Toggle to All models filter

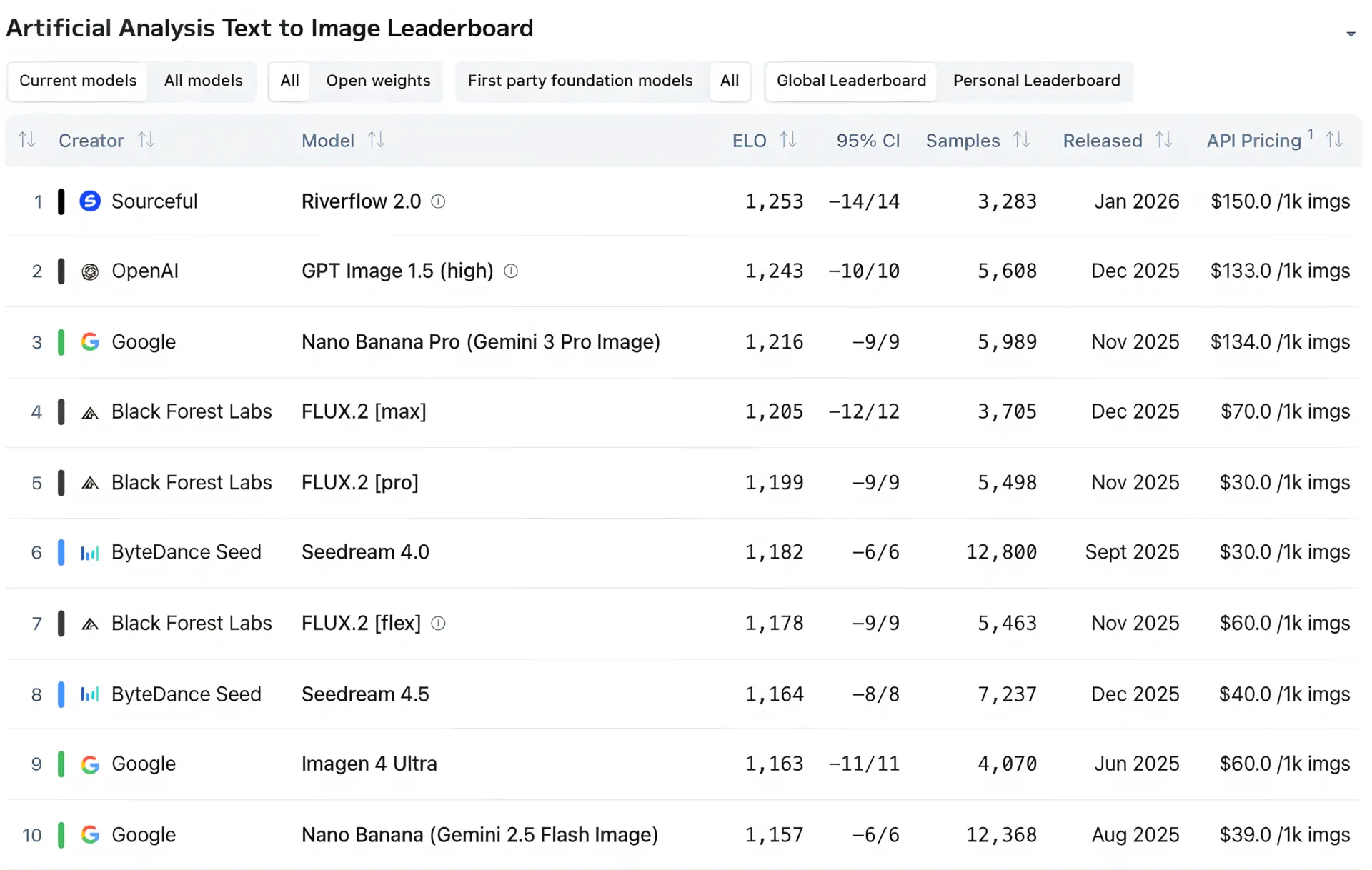203,81
